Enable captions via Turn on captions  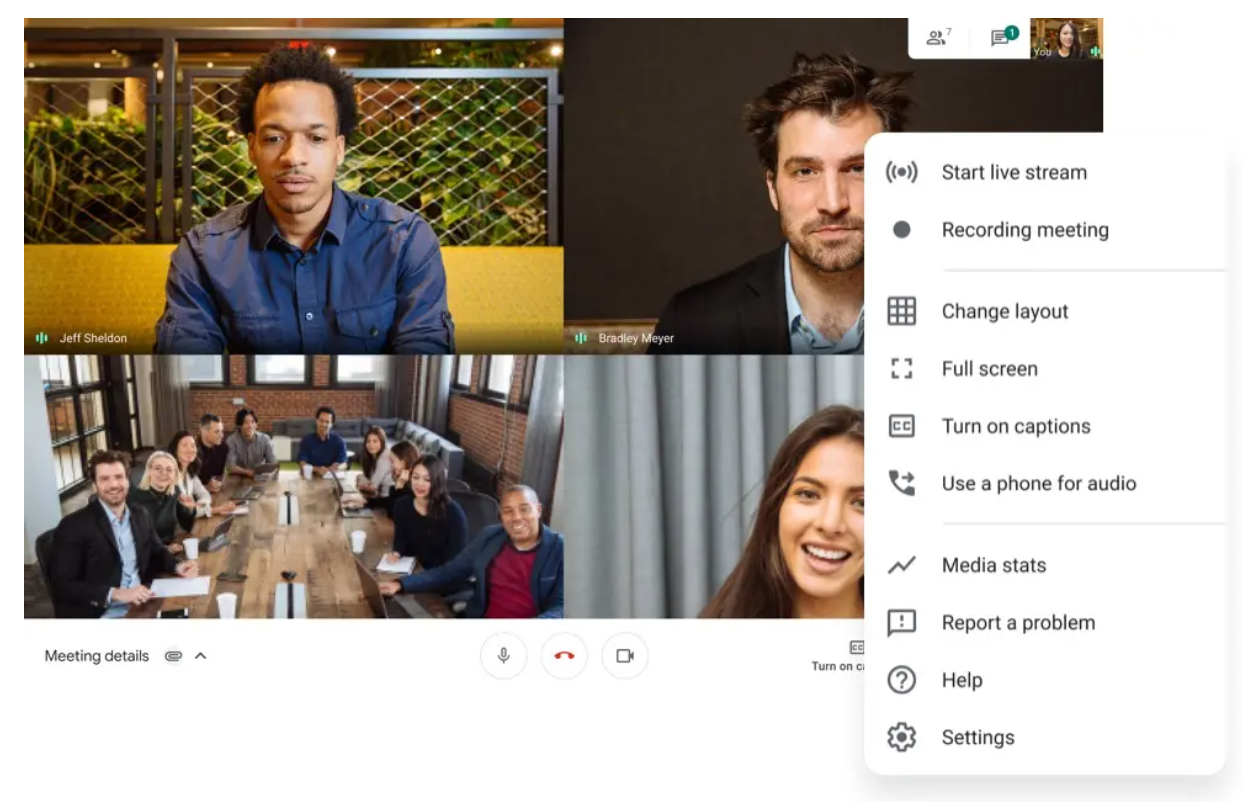point(1015,426)
